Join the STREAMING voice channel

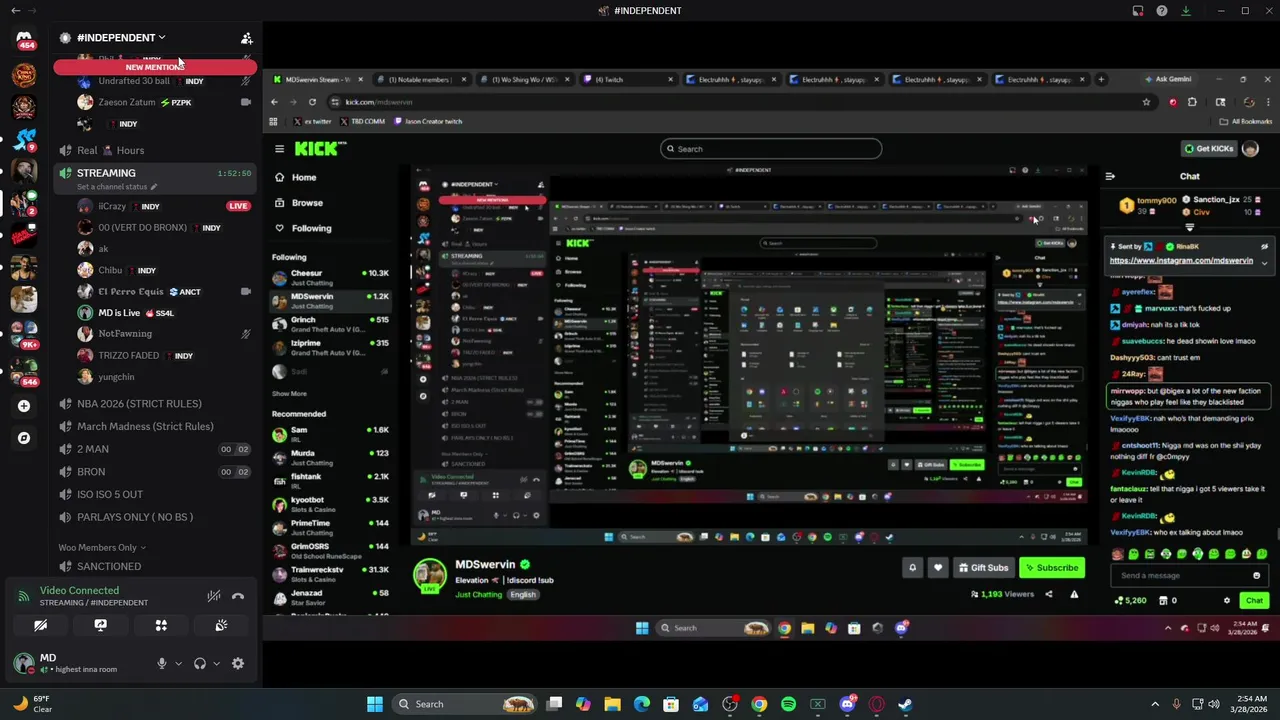154,173
